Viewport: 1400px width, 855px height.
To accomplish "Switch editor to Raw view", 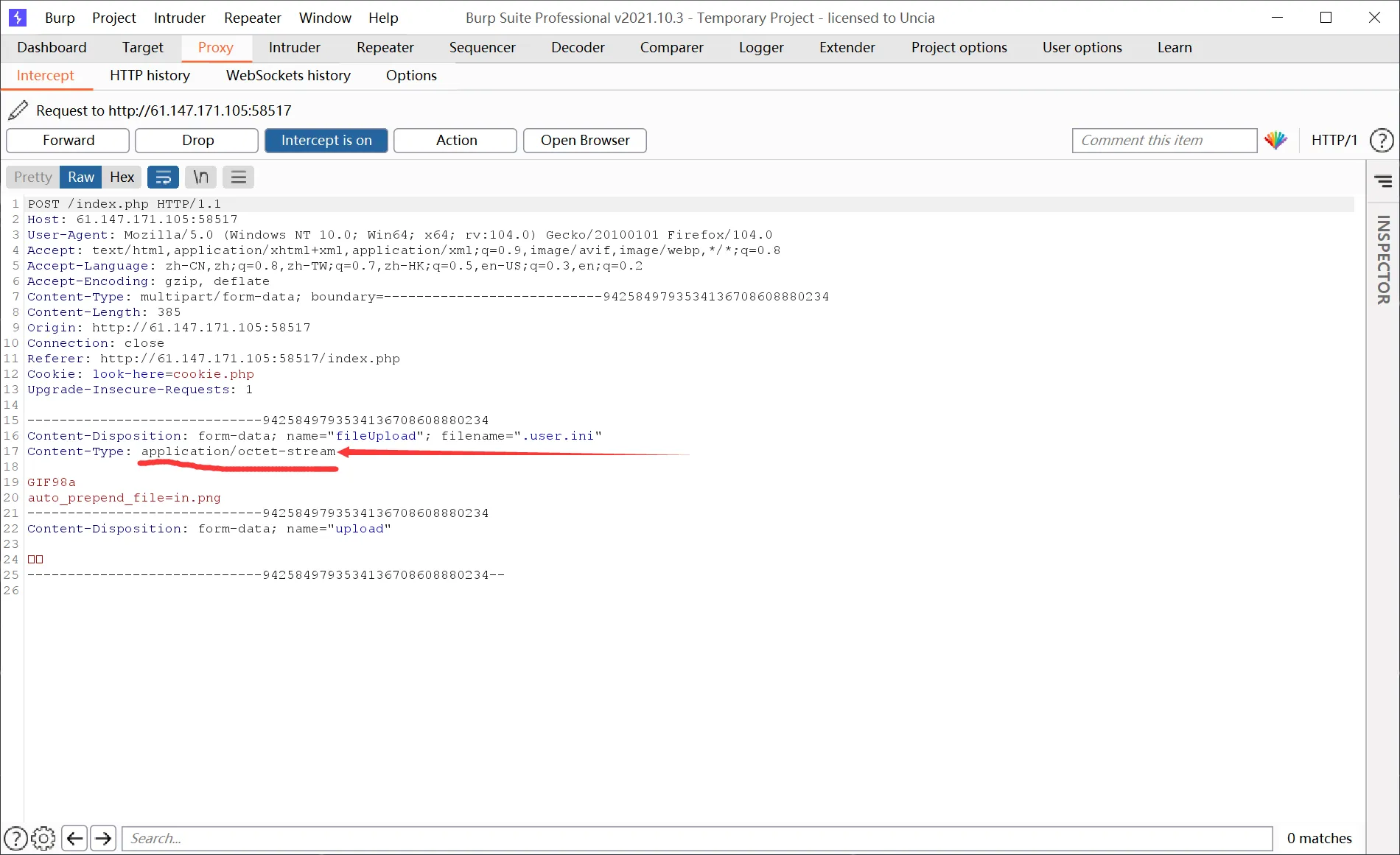I will tap(81, 177).
